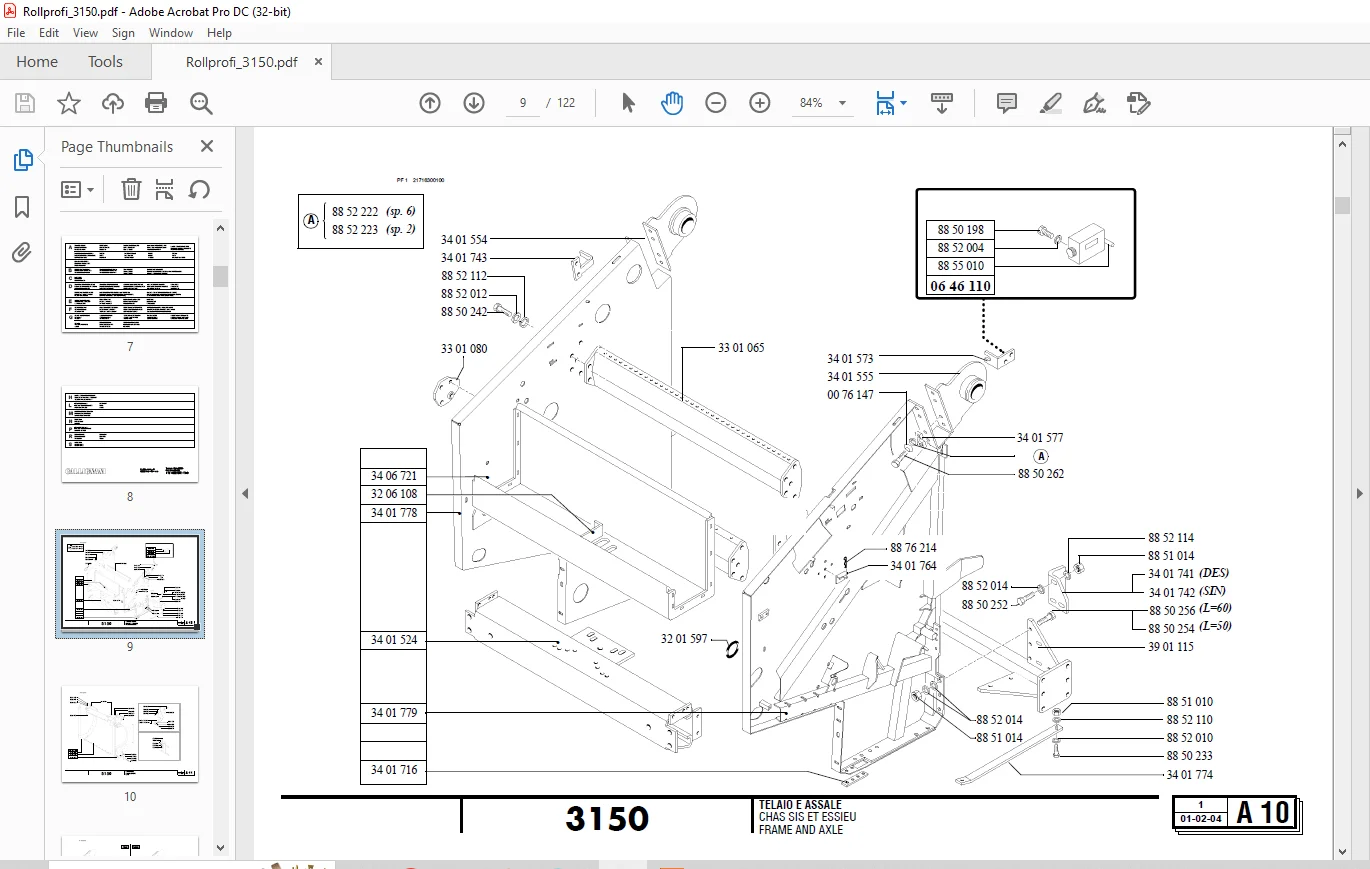The width and height of the screenshot is (1370, 869).
Task: Delete selected page with trash icon
Action: click(132, 189)
